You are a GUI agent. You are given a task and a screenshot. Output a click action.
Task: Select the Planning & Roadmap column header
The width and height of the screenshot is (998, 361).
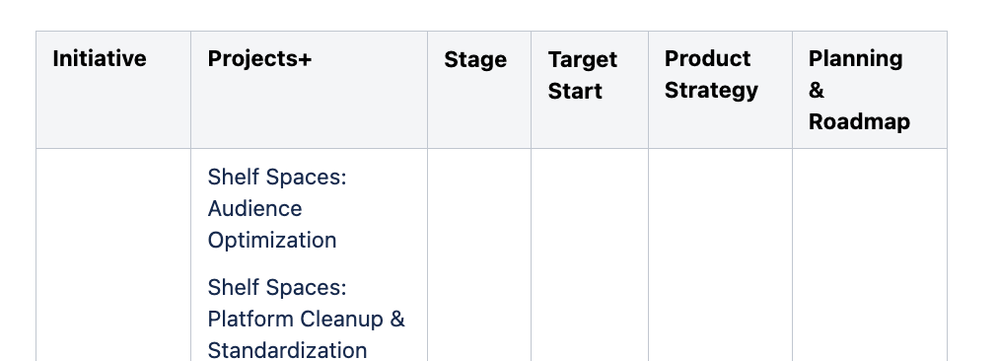869,90
